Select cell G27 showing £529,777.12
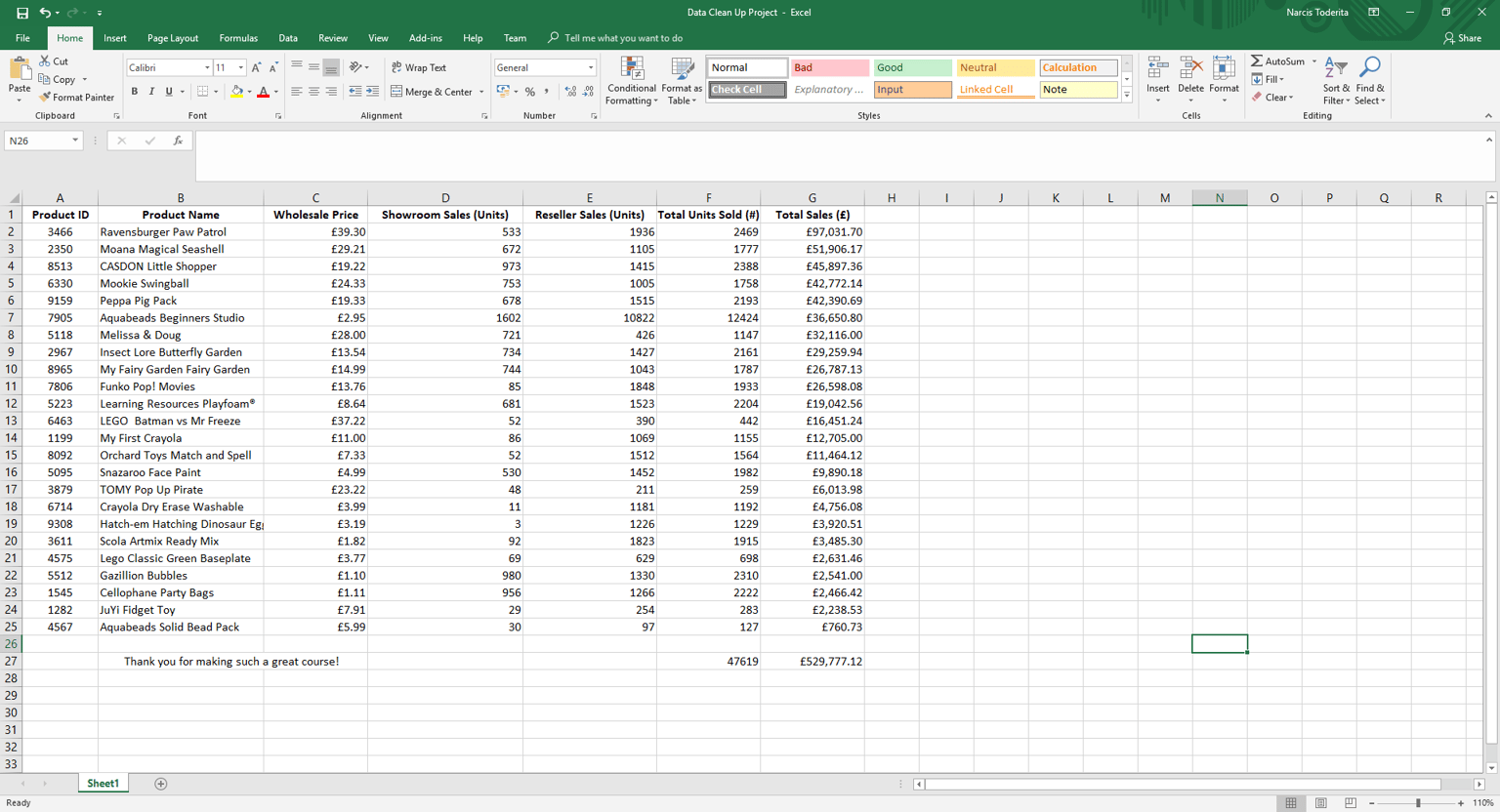1500x812 pixels. [812, 662]
